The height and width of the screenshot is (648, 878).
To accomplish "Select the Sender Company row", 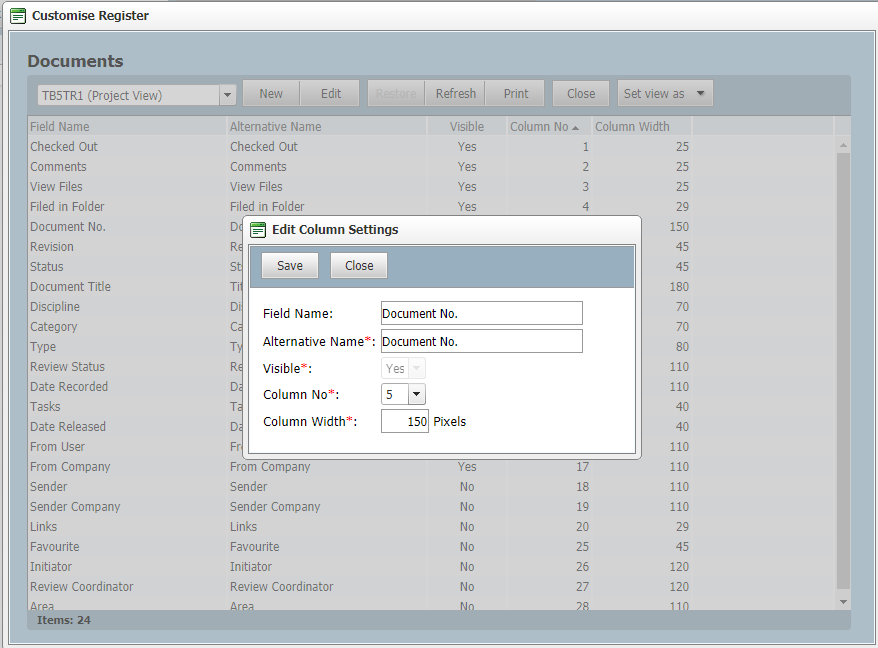I will (75, 507).
